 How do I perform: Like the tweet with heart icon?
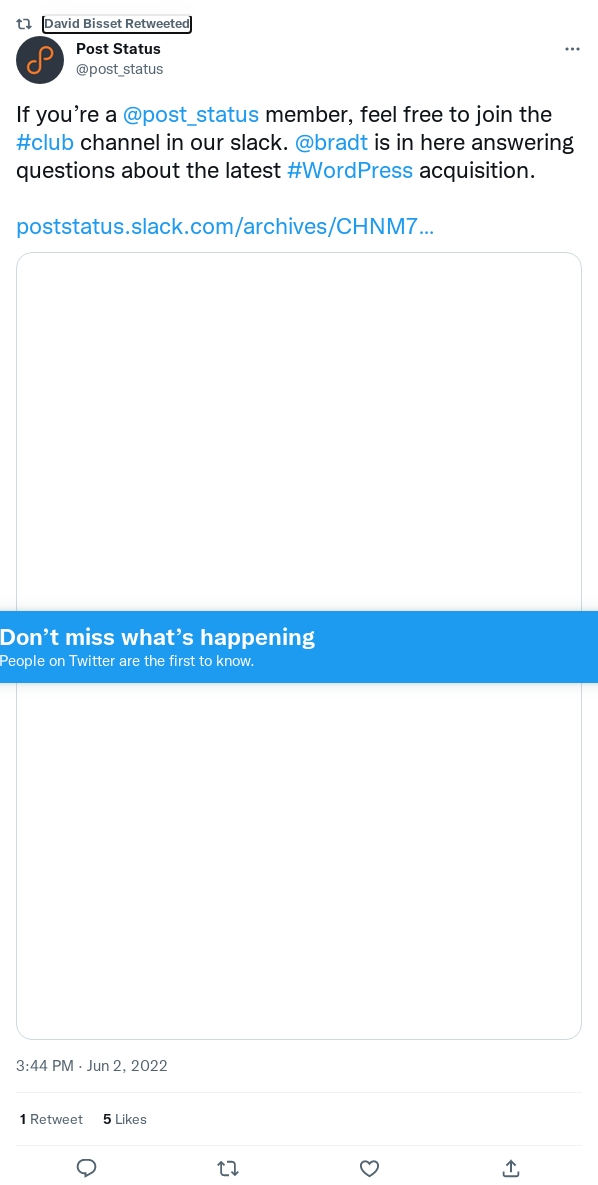click(369, 1168)
